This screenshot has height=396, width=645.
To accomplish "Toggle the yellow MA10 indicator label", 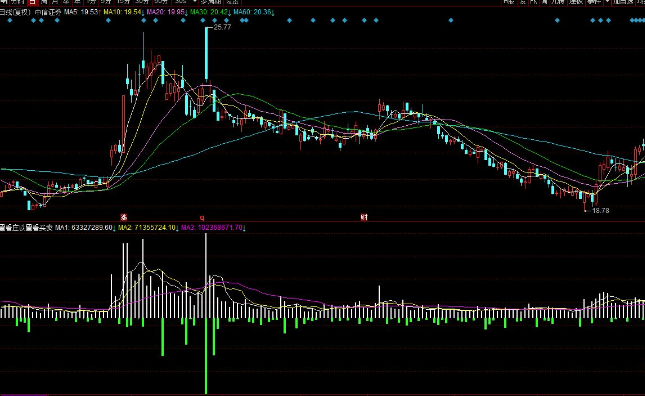I will 123,12.
